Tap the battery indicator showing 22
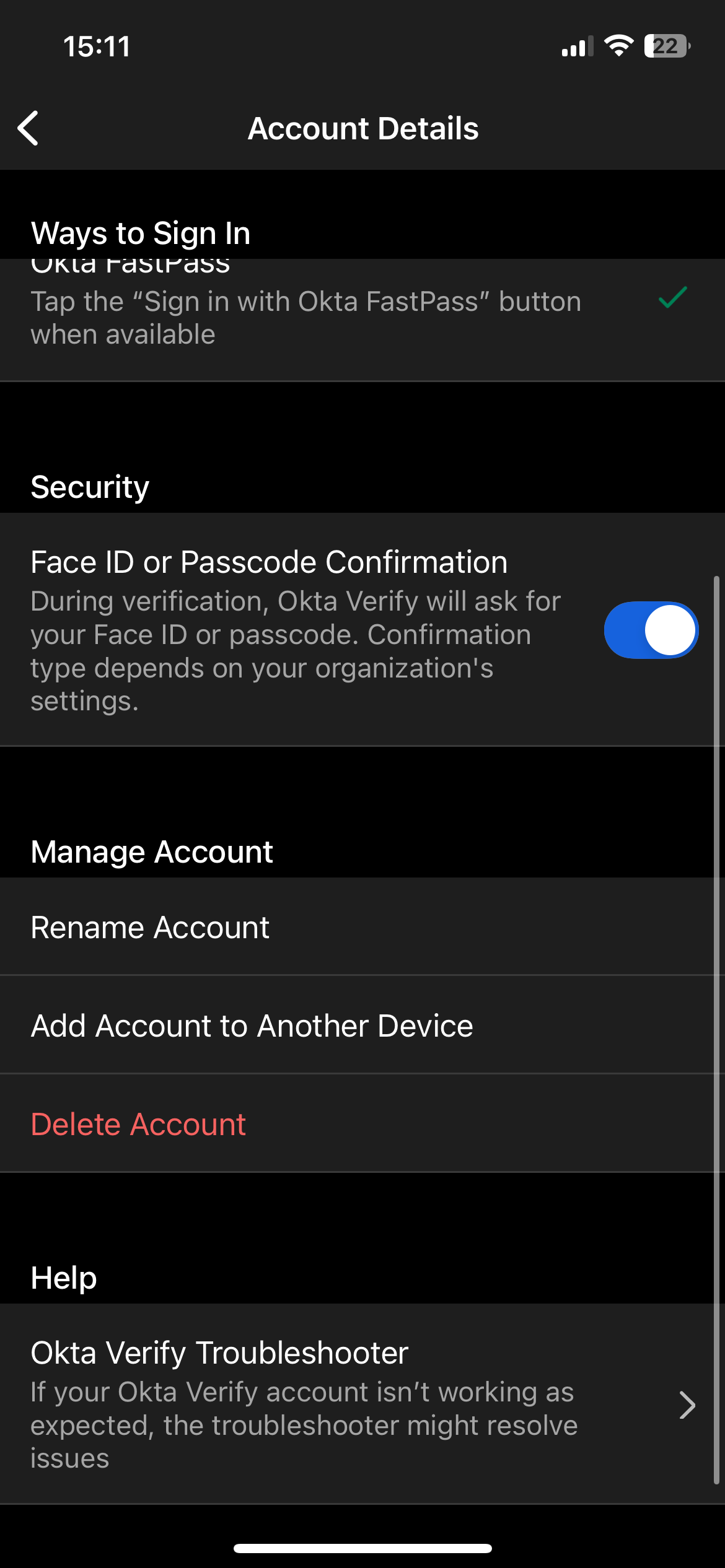Screen dimensions: 725x1568 coord(667,46)
